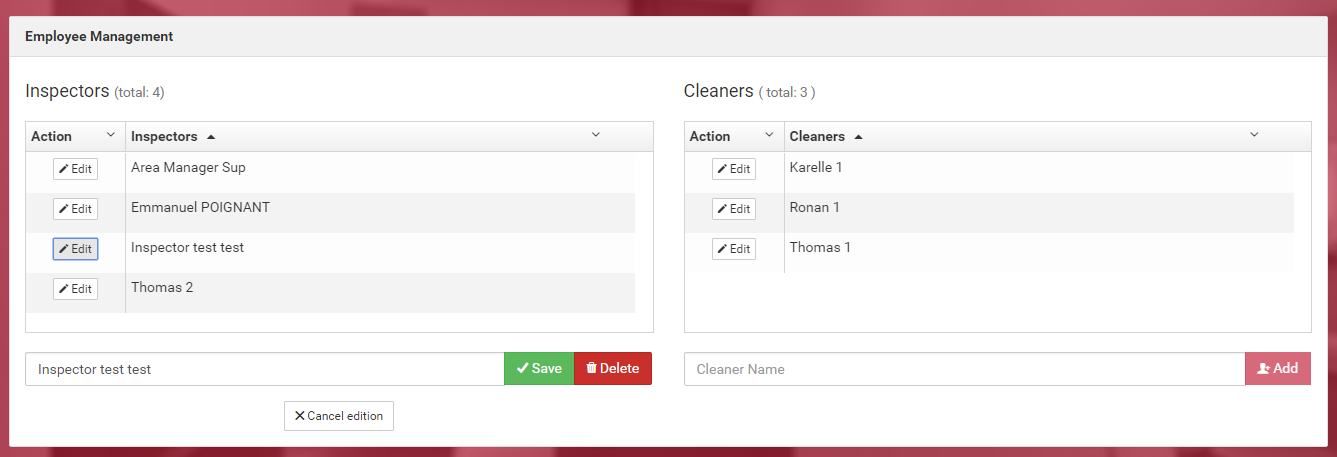1337x457 pixels.
Task: Select the Emmanuel POIGNANT name cell
Action: point(200,208)
